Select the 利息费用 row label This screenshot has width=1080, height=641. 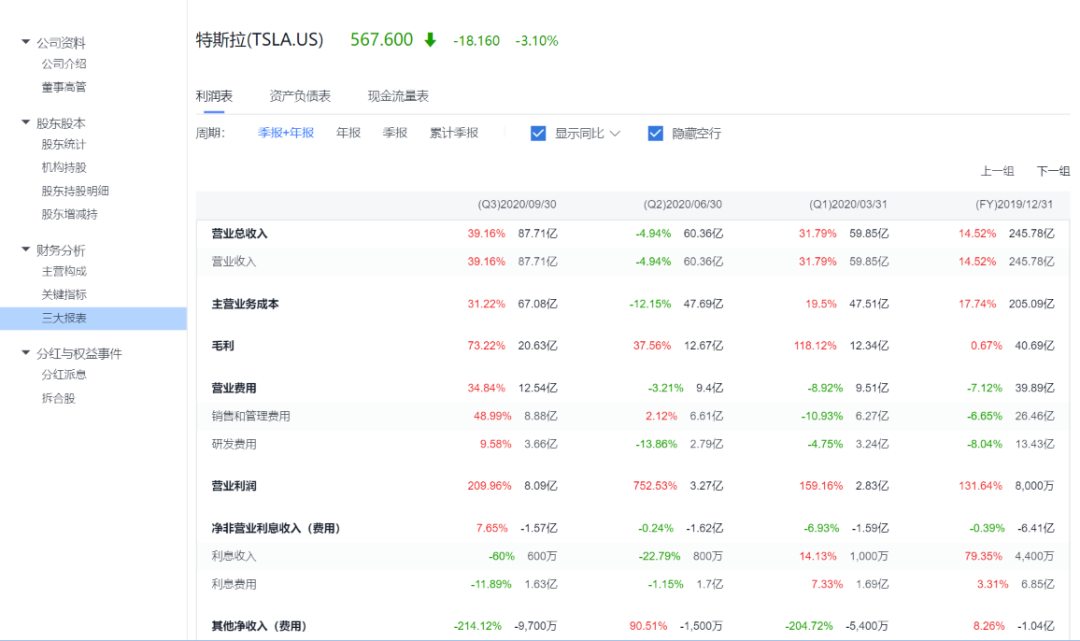(x=233, y=585)
